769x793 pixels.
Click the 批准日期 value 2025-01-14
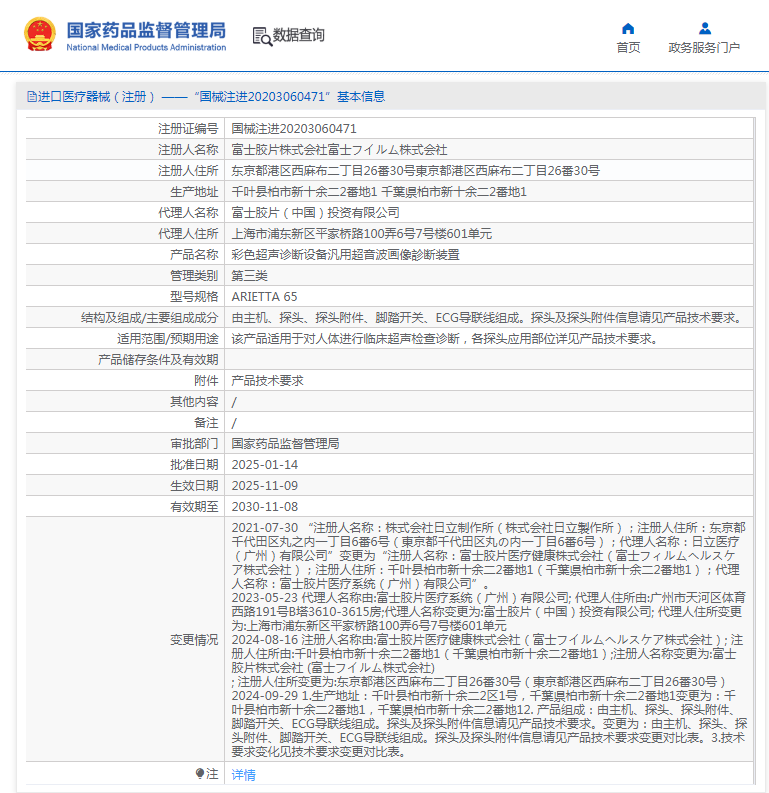265,465
